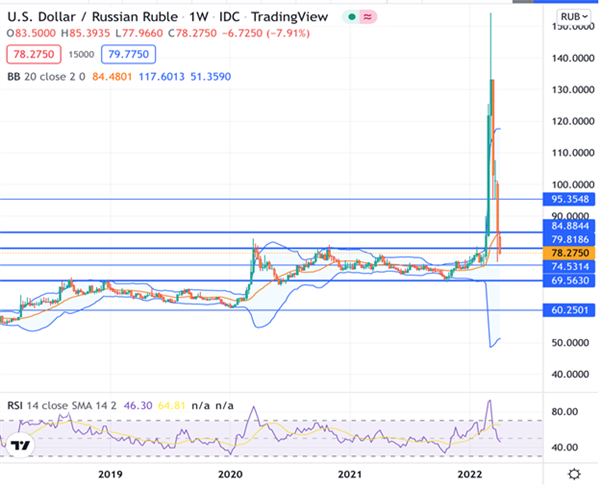Click the current price 78.2750 orange label
The height and width of the screenshot is (487, 600).
(x=569, y=253)
